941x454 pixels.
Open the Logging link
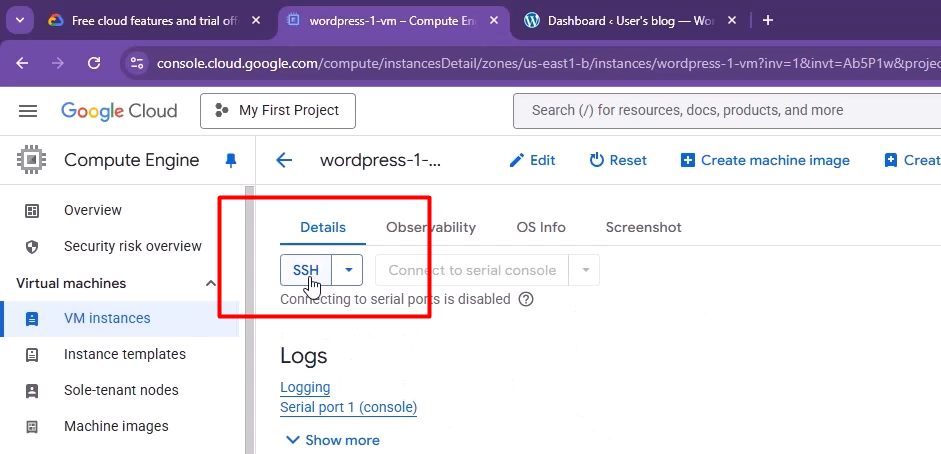click(x=305, y=387)
